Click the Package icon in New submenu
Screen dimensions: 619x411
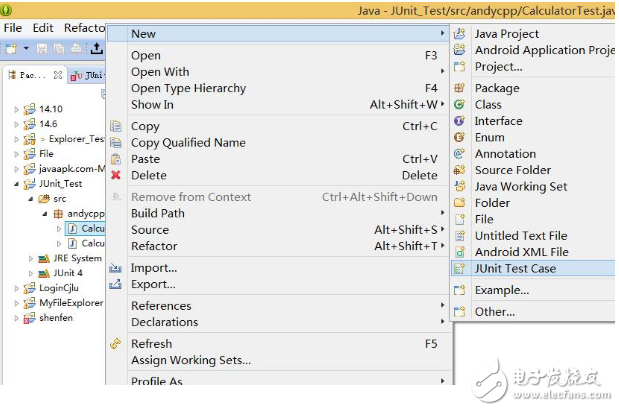pyautogui.click(x=459, y=88)
